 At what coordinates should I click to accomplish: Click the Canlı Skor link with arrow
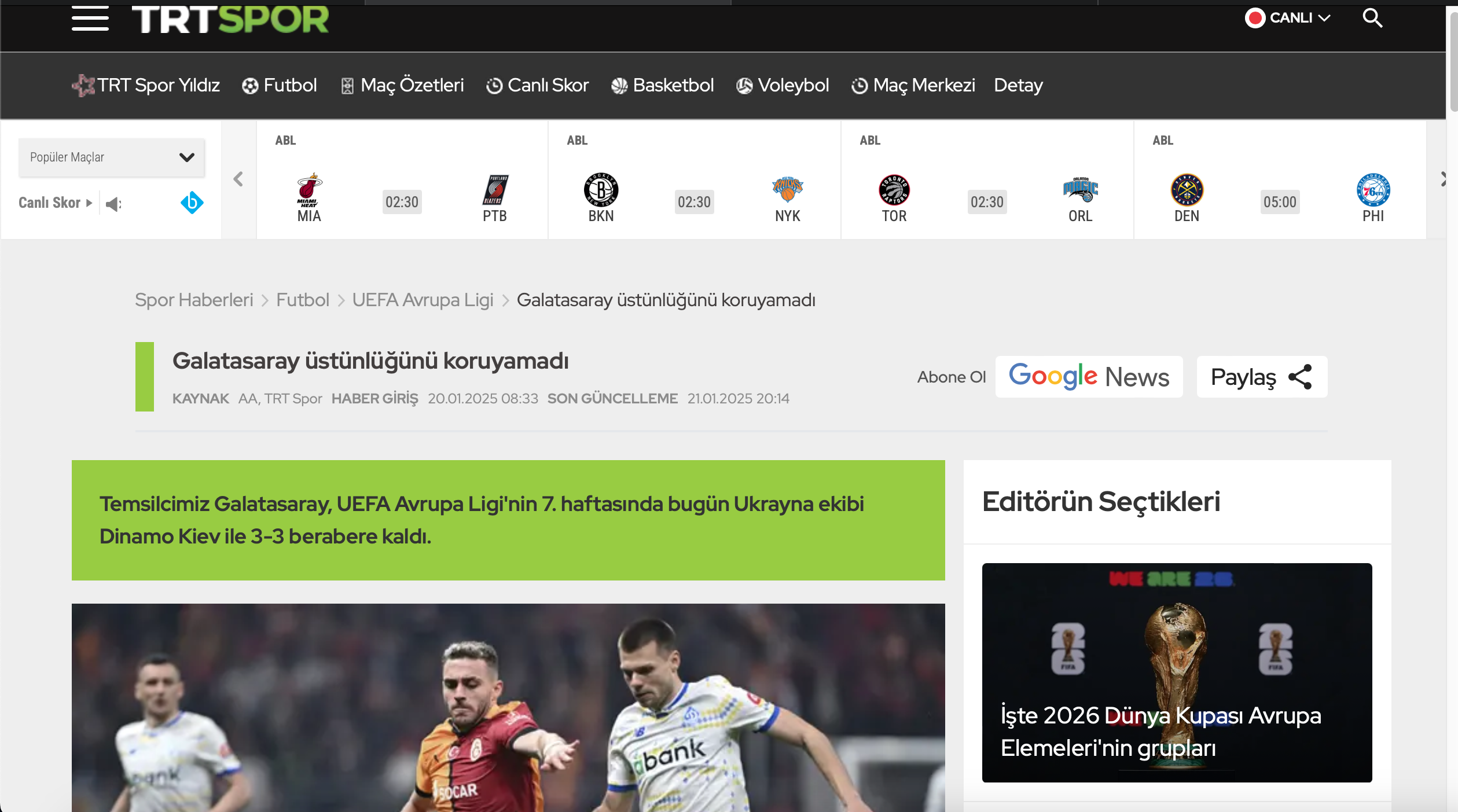56,203
